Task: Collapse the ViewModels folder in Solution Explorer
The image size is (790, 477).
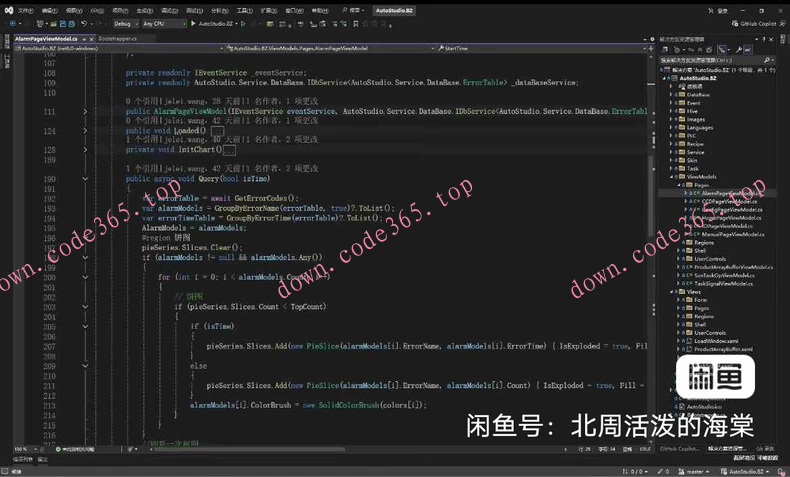Action: pos(672,177)
